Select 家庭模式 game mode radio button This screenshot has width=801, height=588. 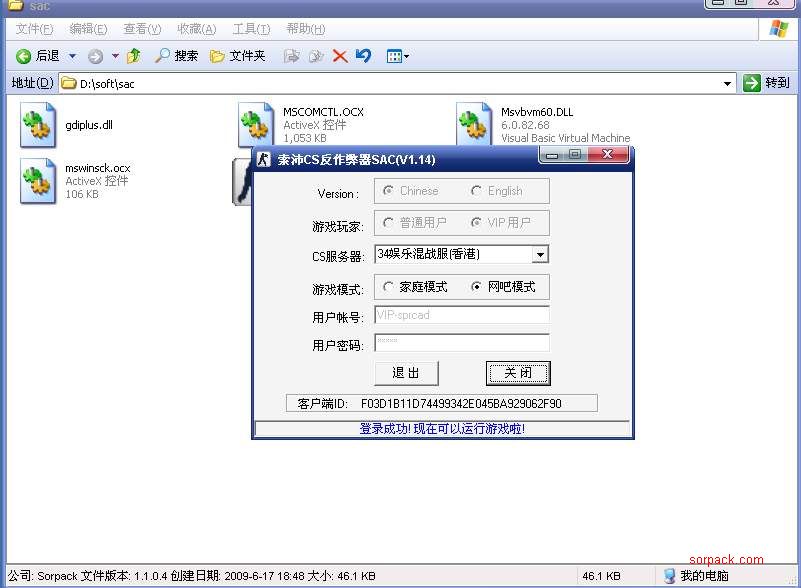tap(388, 287)
